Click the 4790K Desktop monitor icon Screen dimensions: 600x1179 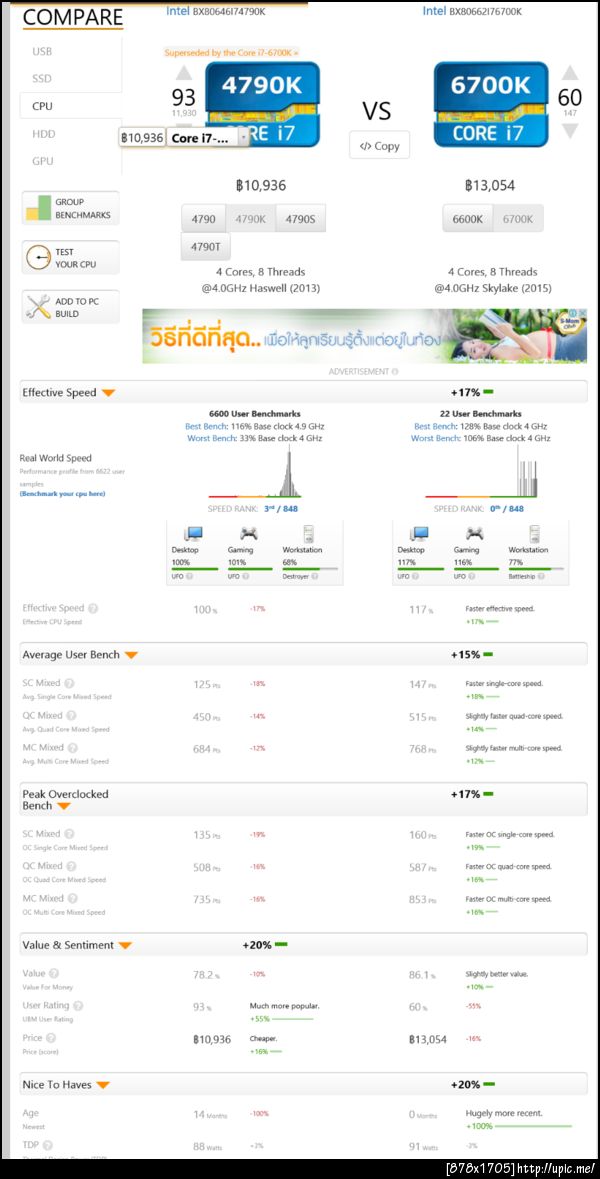click(x=193, y=534)
